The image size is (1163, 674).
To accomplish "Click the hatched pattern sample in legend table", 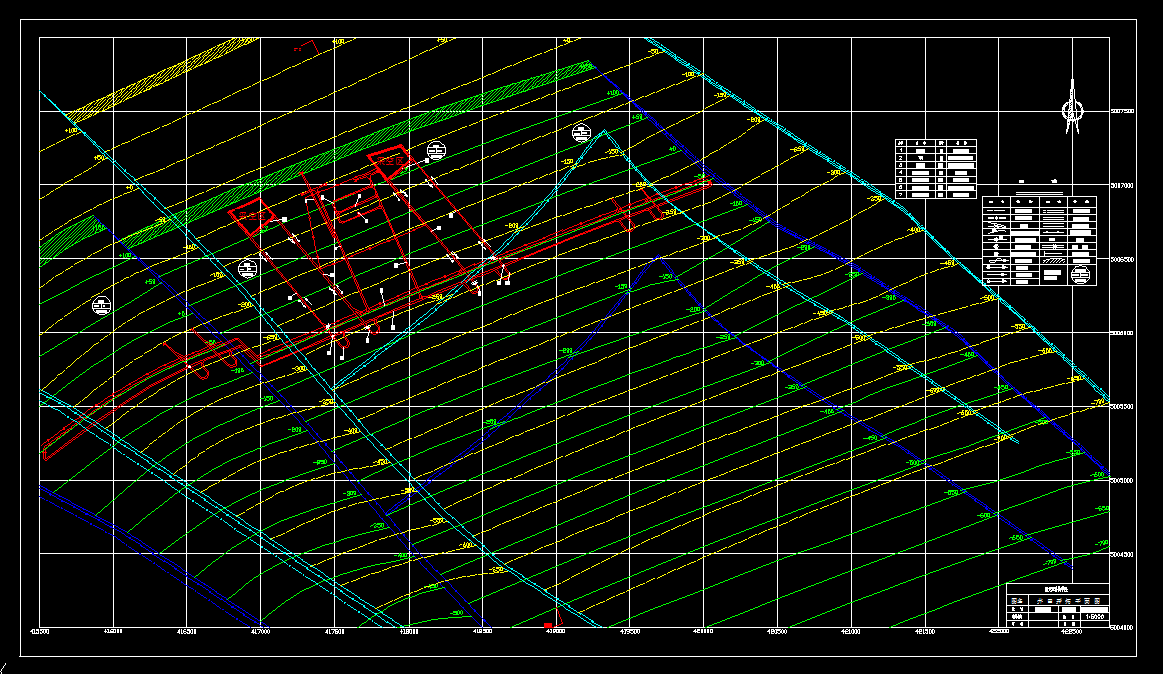I will click(1054, 260).
